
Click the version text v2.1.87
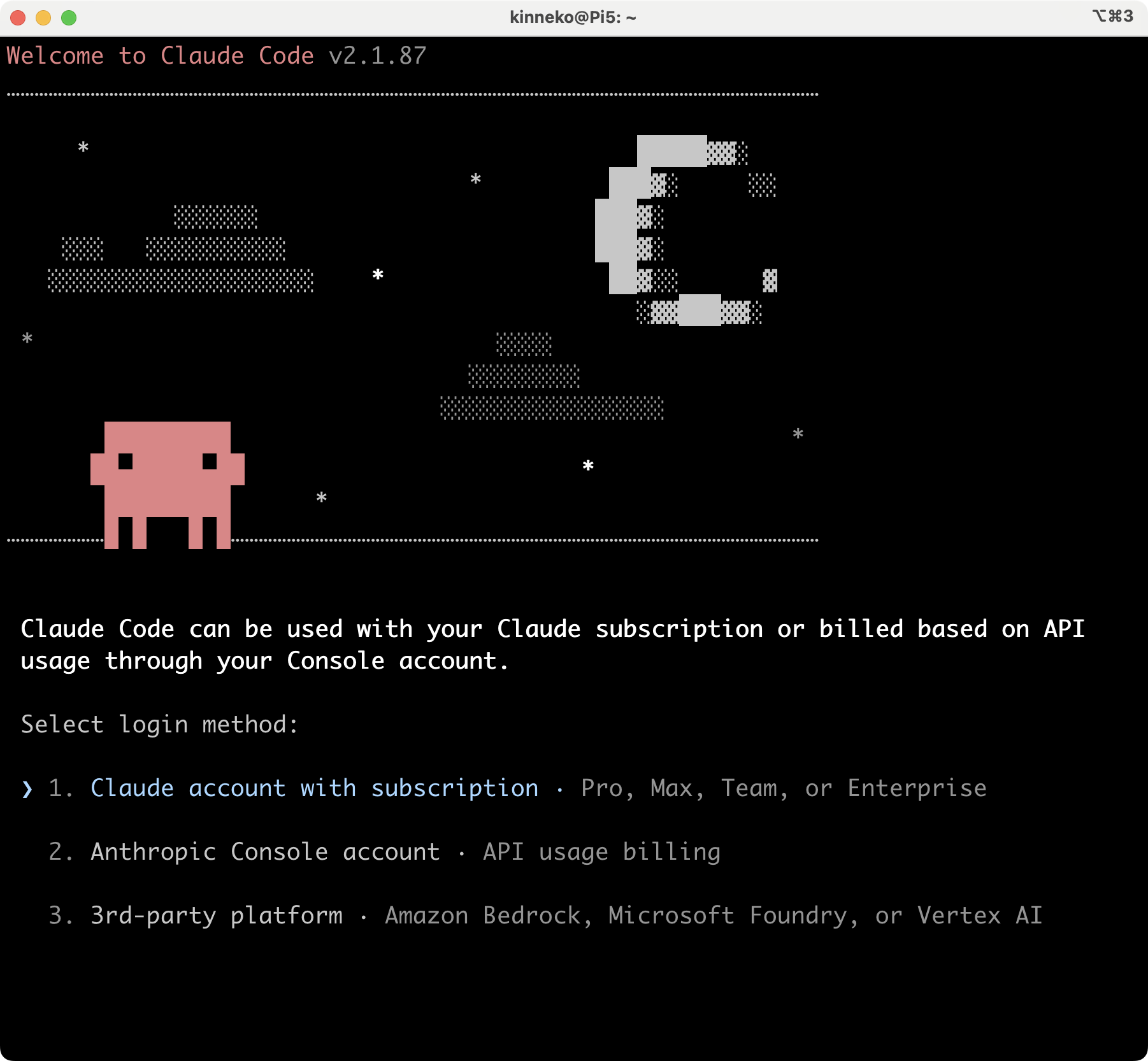377,56
